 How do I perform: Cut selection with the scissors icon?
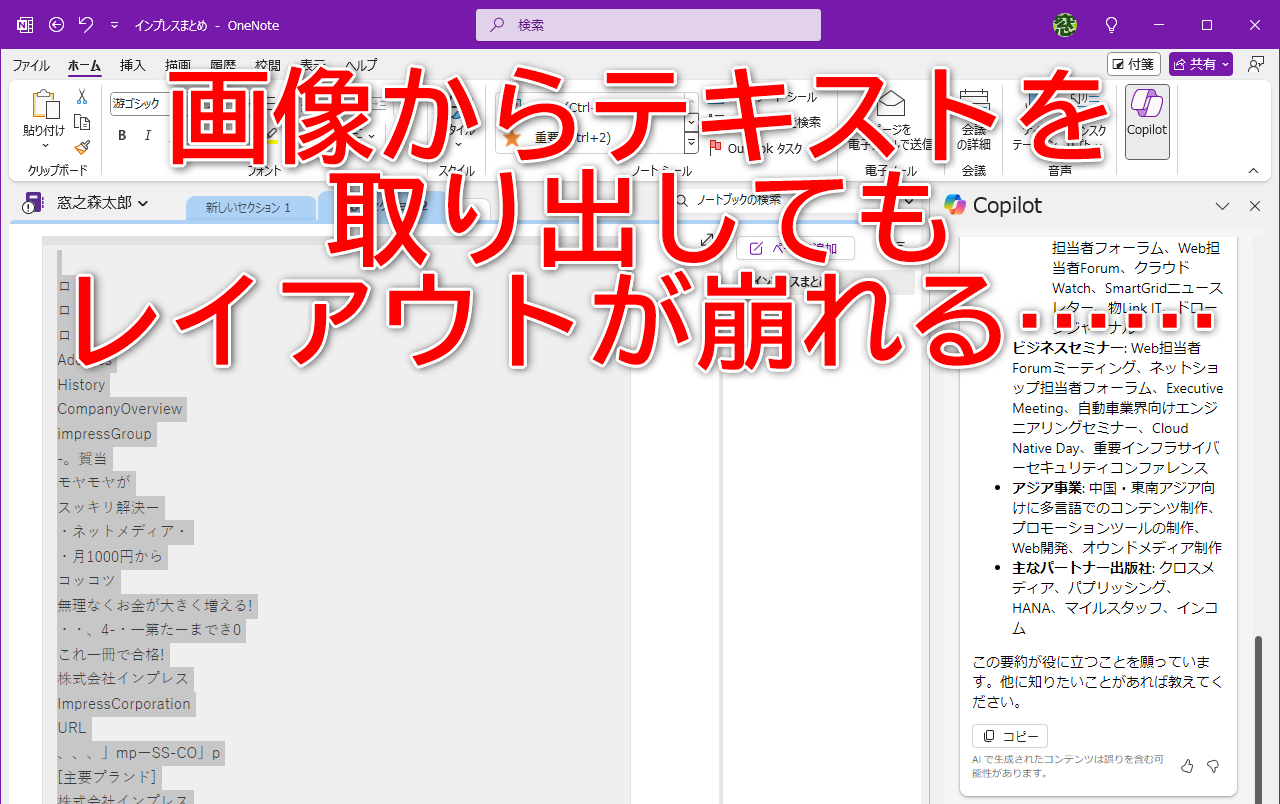click(82, 98)
